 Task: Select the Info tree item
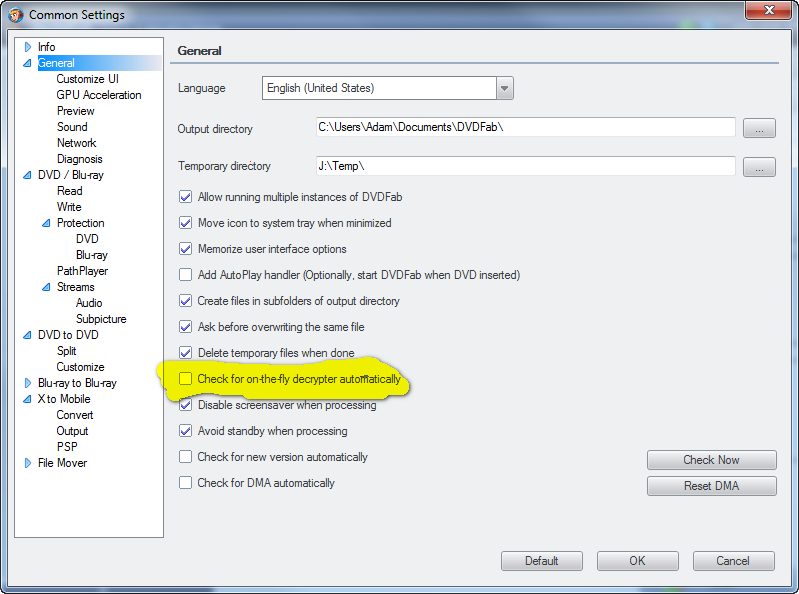tap(46, 47)
